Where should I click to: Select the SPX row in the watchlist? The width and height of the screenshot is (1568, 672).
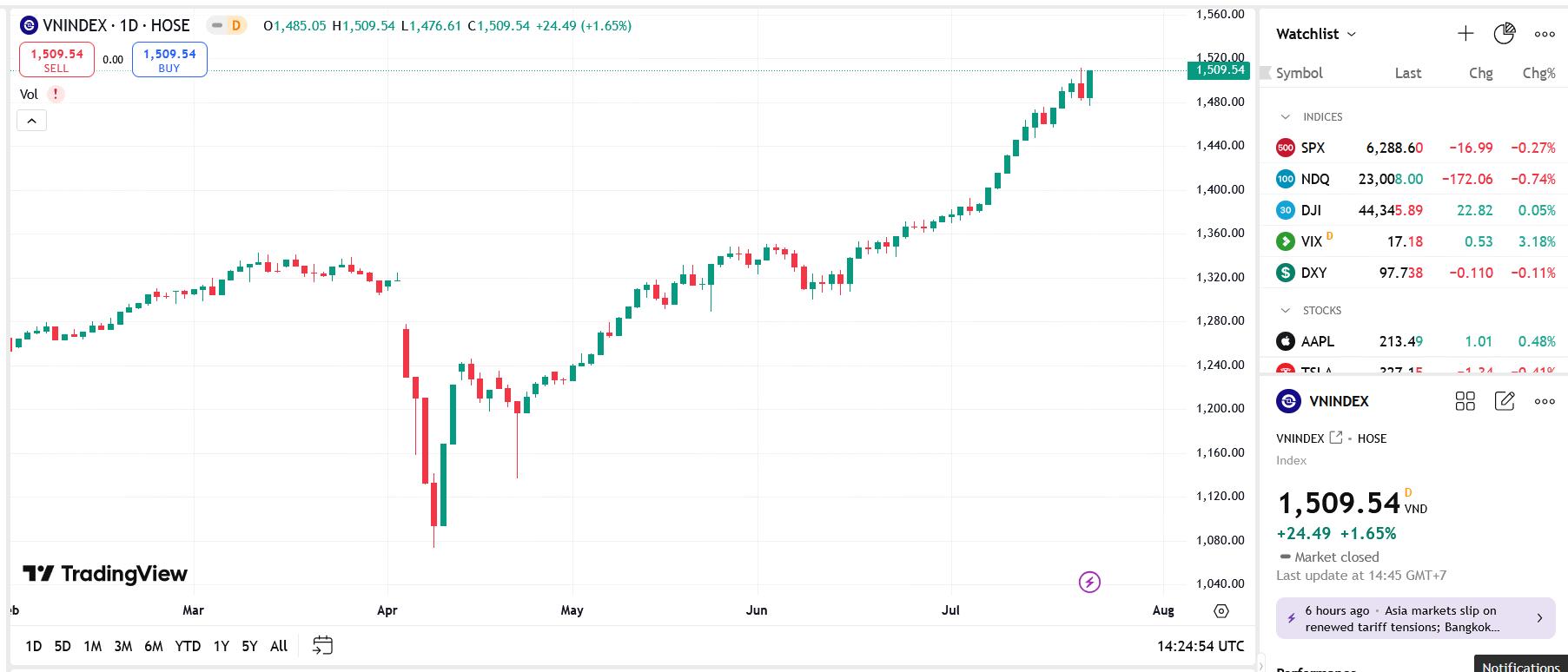point(1415,148)
